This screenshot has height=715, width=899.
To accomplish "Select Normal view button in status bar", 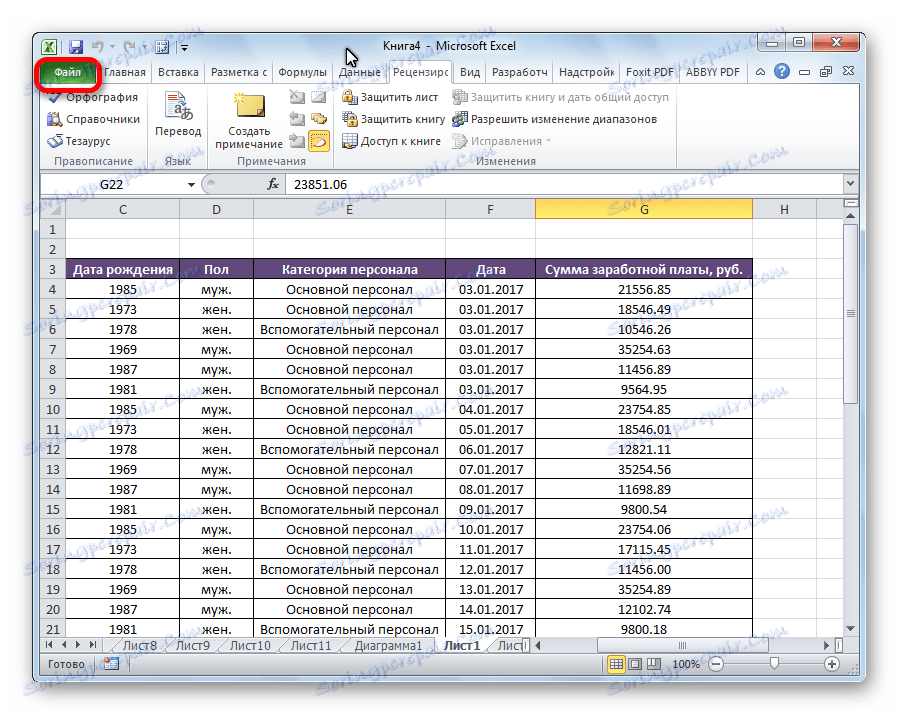I will 617,664.
